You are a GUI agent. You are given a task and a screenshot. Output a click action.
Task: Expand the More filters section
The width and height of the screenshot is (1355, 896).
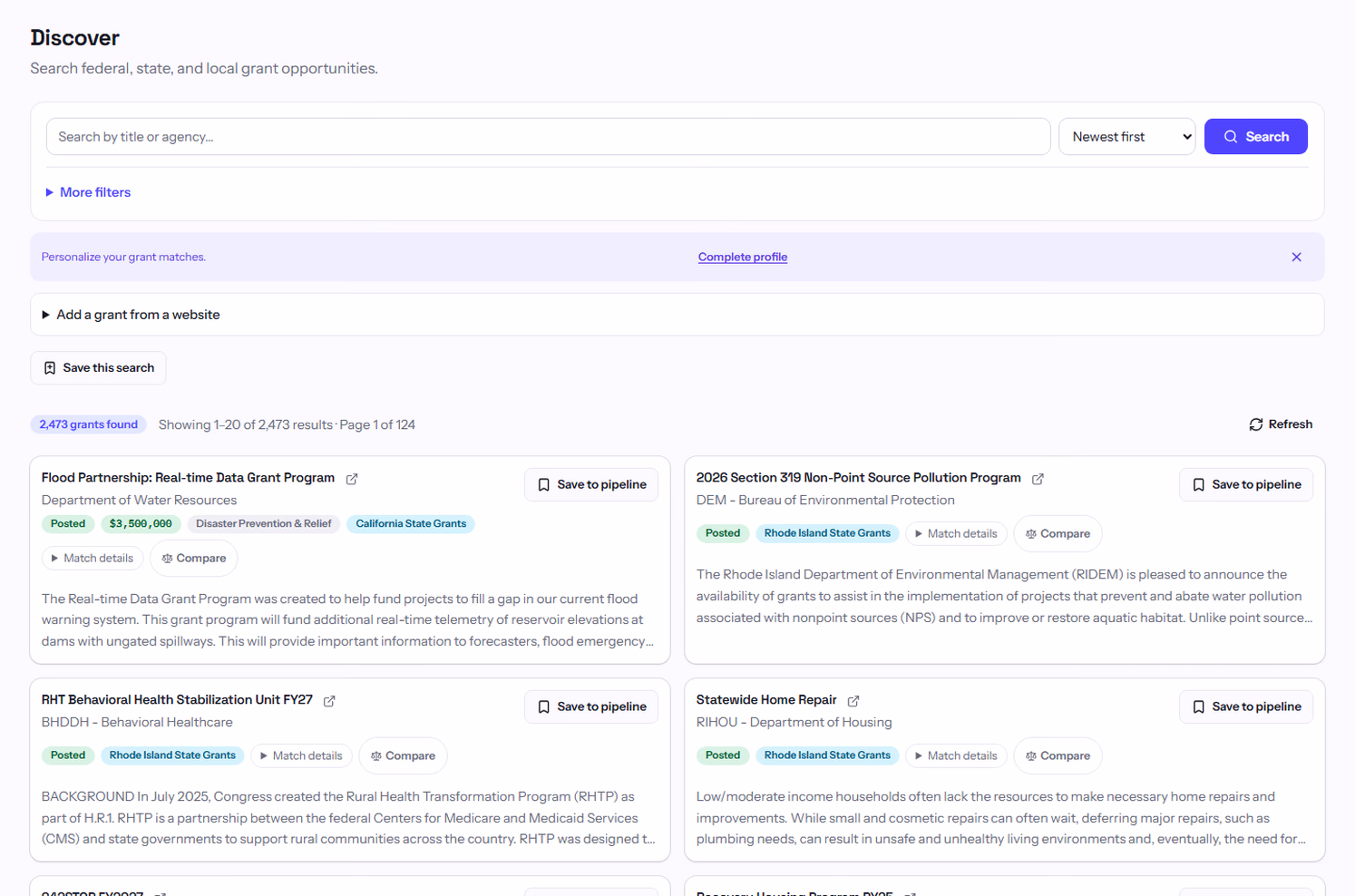[x=88, y=192]
